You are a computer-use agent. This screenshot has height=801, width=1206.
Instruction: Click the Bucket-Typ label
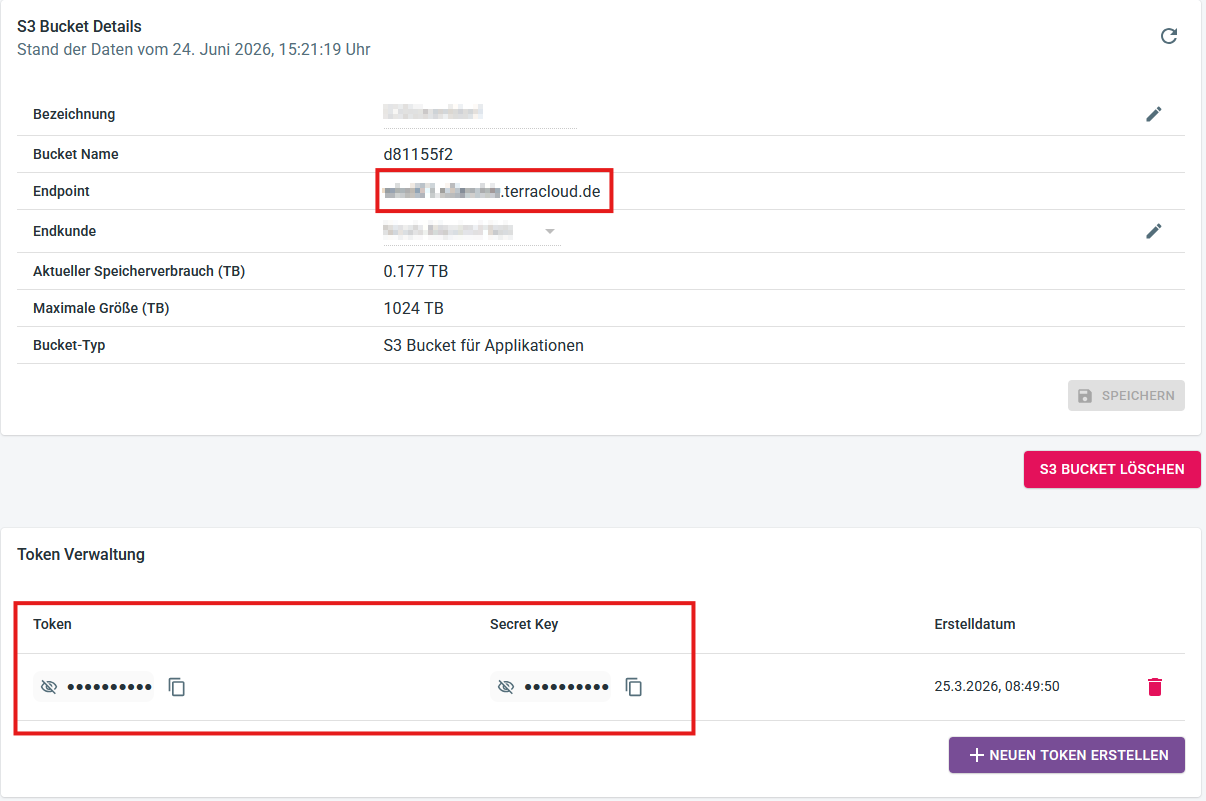click(69, 345)
